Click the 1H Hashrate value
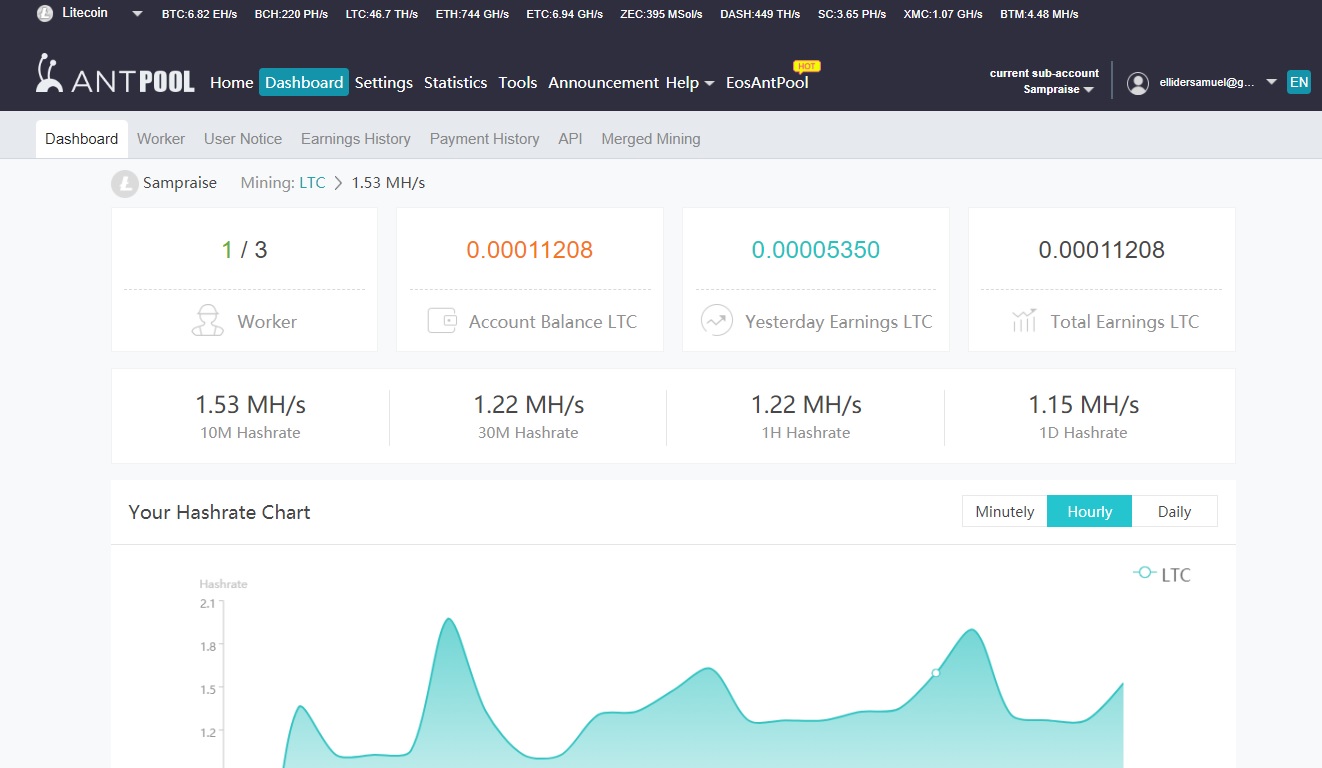Image resolution: width=1322 pixels, height=768 pixels. 806,405
